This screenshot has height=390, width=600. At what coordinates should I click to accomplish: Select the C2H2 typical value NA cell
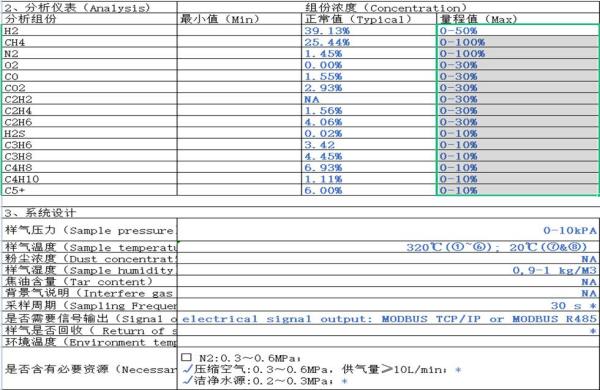point(368,99)
